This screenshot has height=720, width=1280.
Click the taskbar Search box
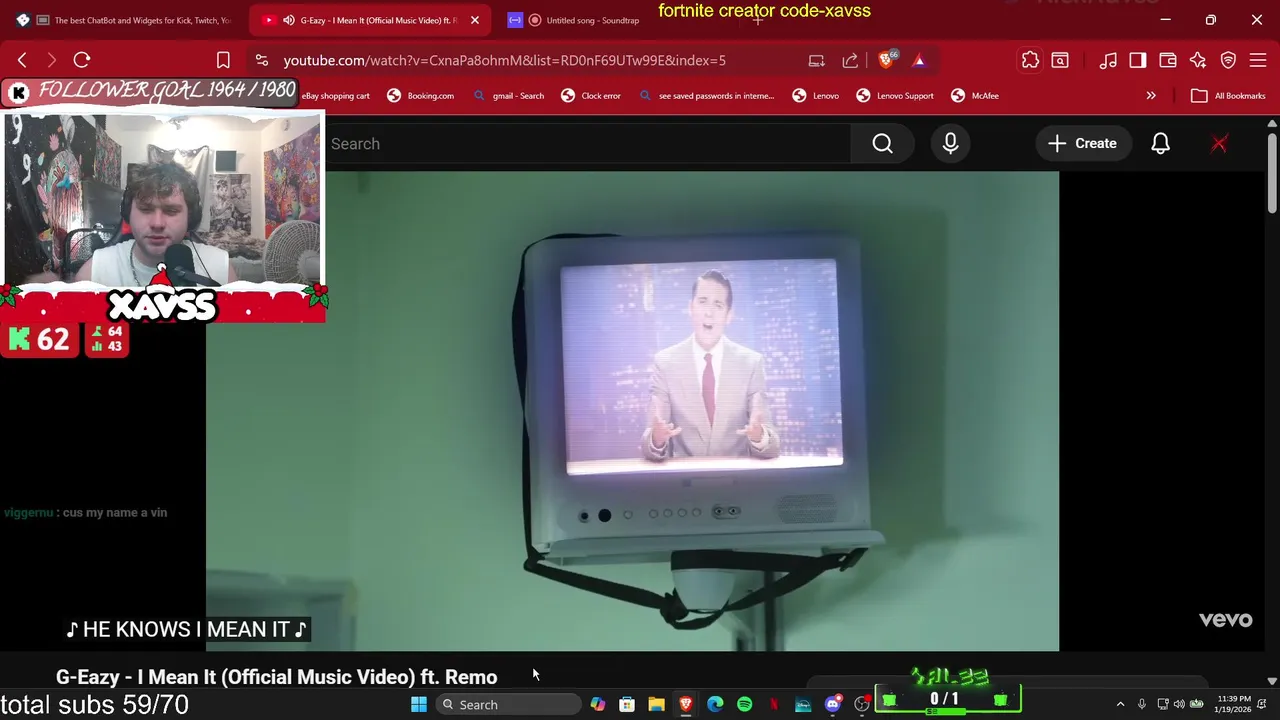(x=510, y=705)
